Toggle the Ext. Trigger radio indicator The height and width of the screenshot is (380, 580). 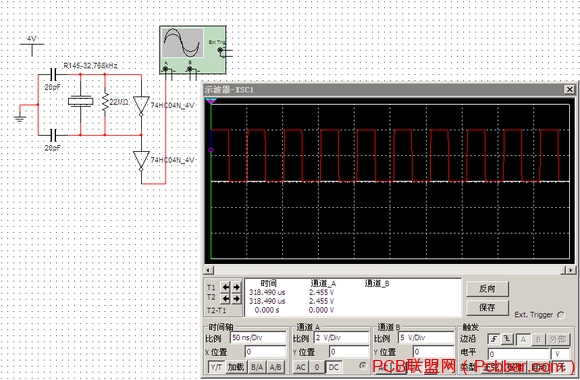pos(561,315)
